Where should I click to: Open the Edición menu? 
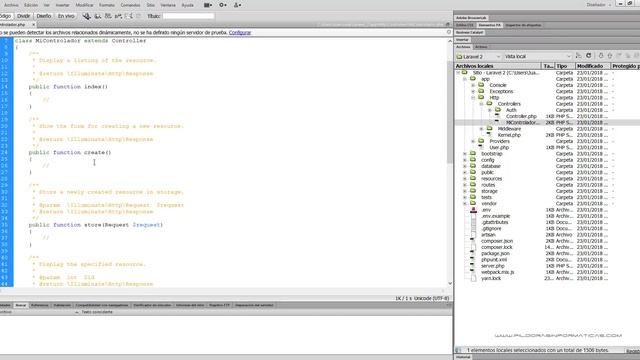click(x=31, y=5)
